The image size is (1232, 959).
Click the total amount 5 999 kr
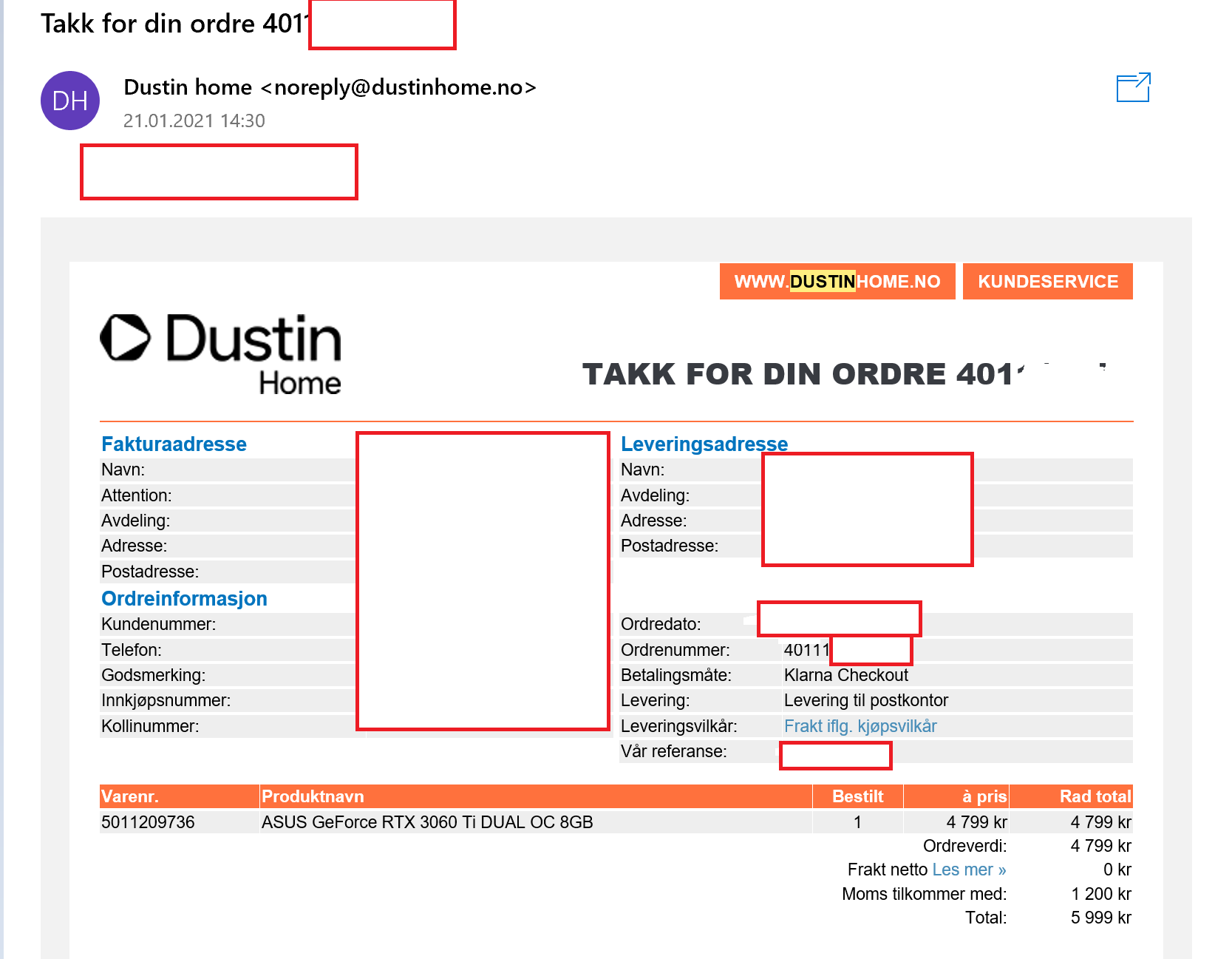pyautogui.click(x=1101, y=918)
